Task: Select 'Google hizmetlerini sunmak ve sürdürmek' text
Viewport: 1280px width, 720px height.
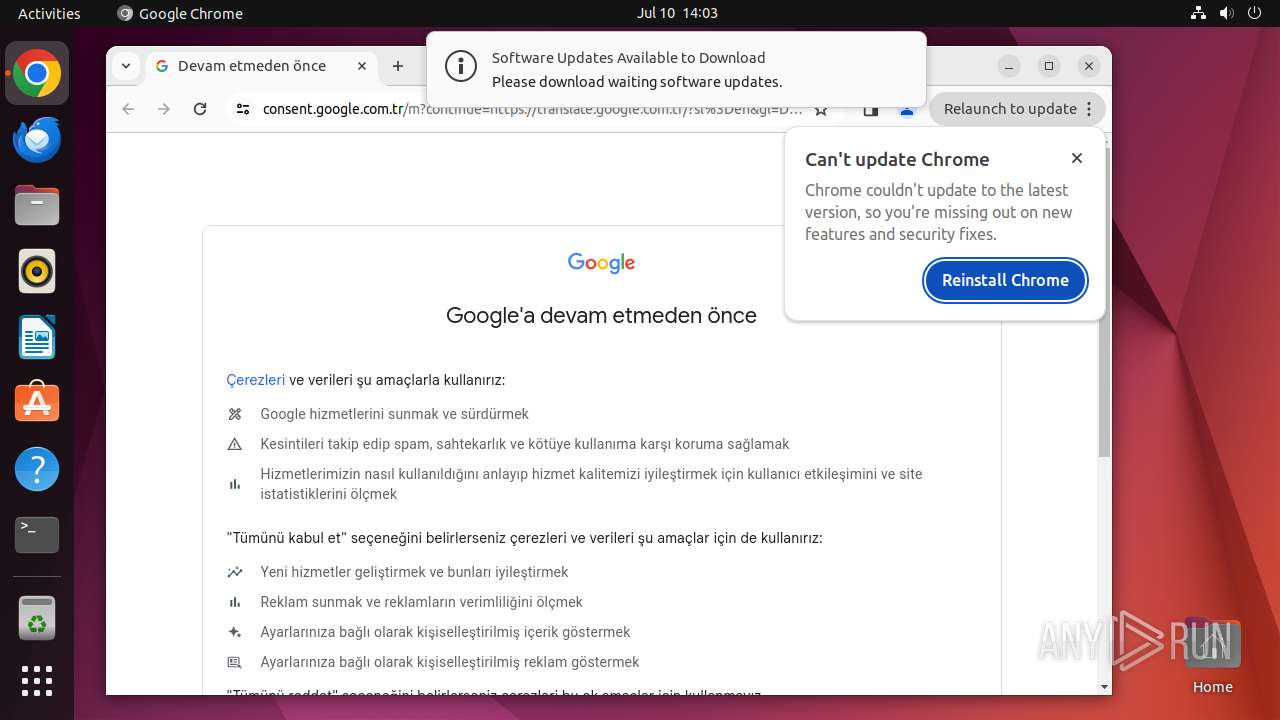Action: 394,414
